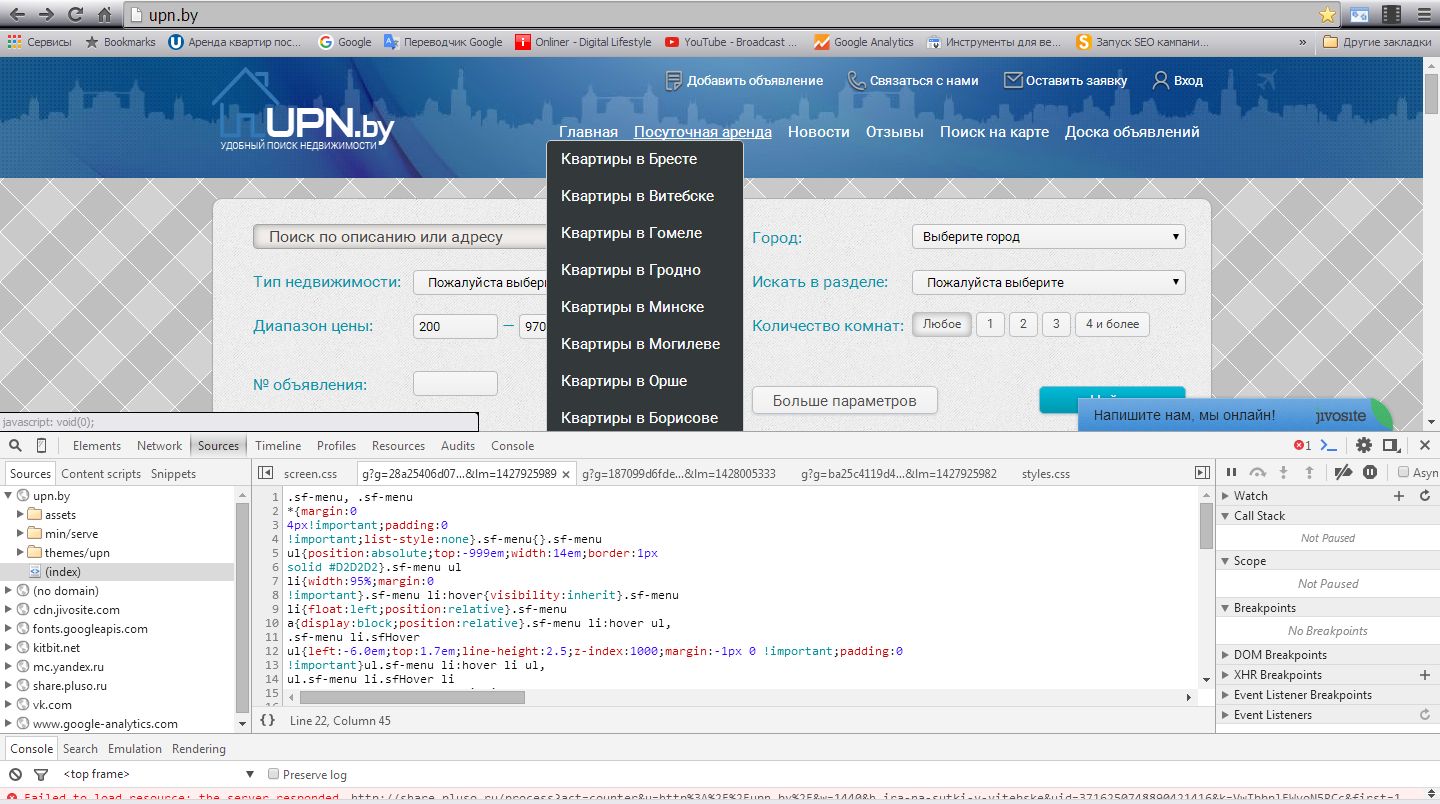The image size is (1440, 804).
Task: Enable the Preserve log checkbox
Action: click(x=273, y=774)
